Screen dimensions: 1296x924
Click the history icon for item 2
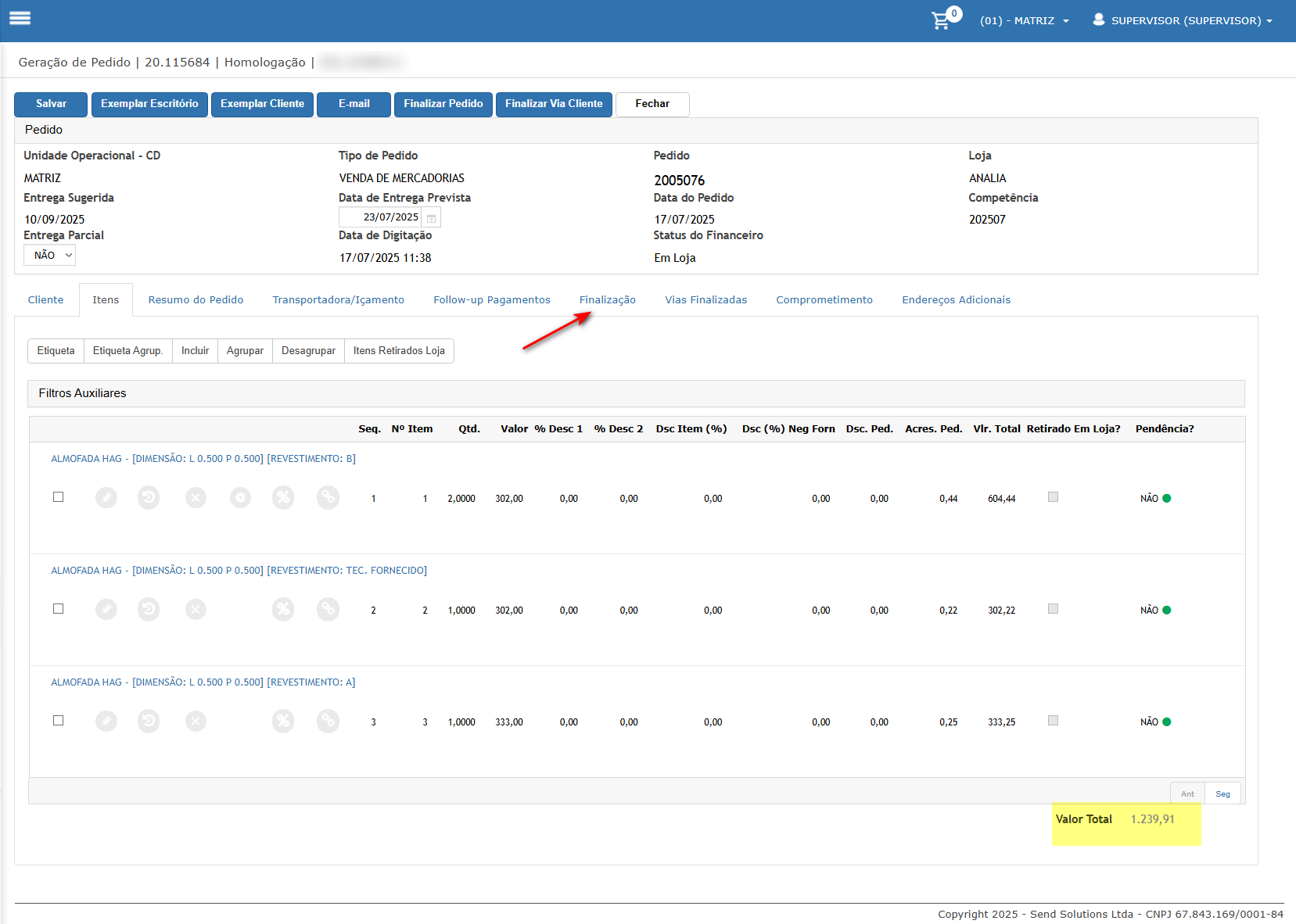[x=149, y=609]
